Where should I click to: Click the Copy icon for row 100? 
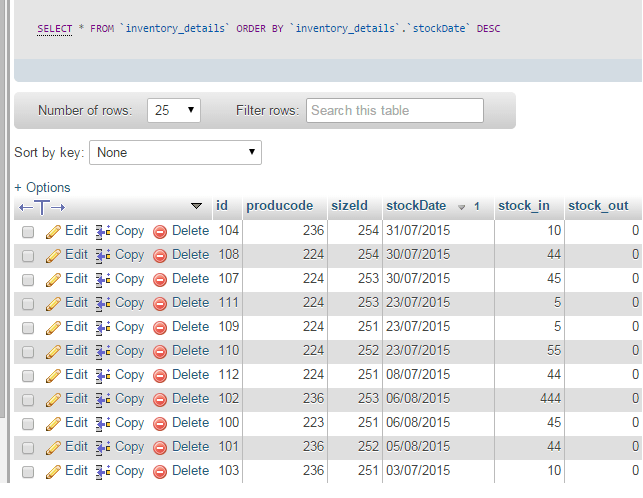tap(103, 424)
